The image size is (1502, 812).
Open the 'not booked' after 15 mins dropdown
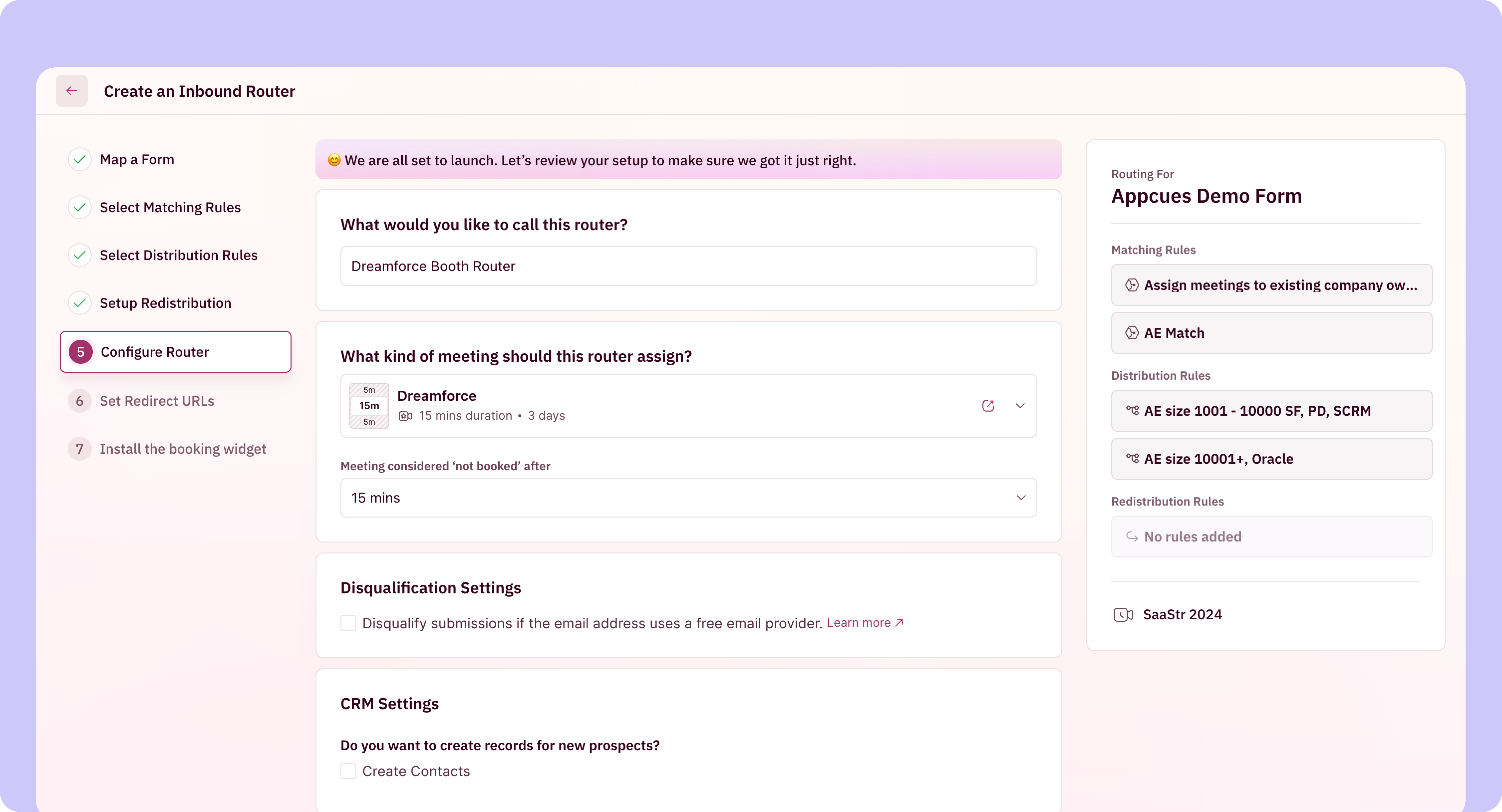click(688, 498)
